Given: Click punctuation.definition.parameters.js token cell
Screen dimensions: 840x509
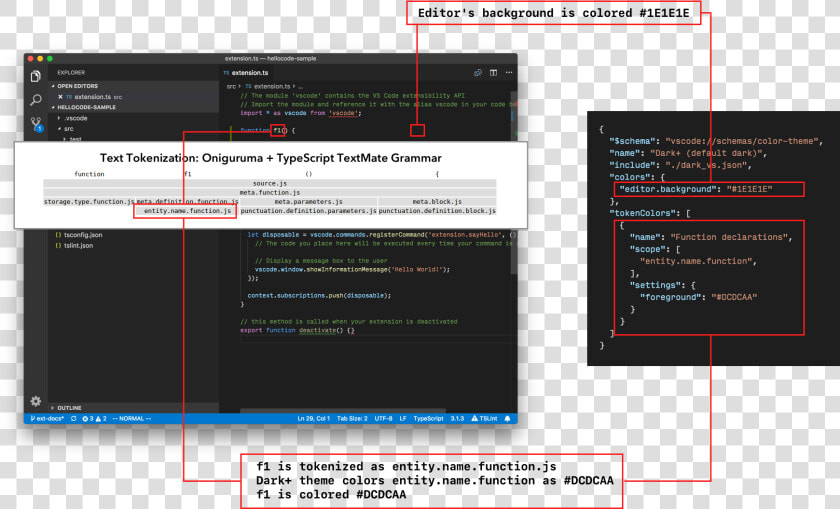Looking at the screenshot, I should [x=309, y=211].
